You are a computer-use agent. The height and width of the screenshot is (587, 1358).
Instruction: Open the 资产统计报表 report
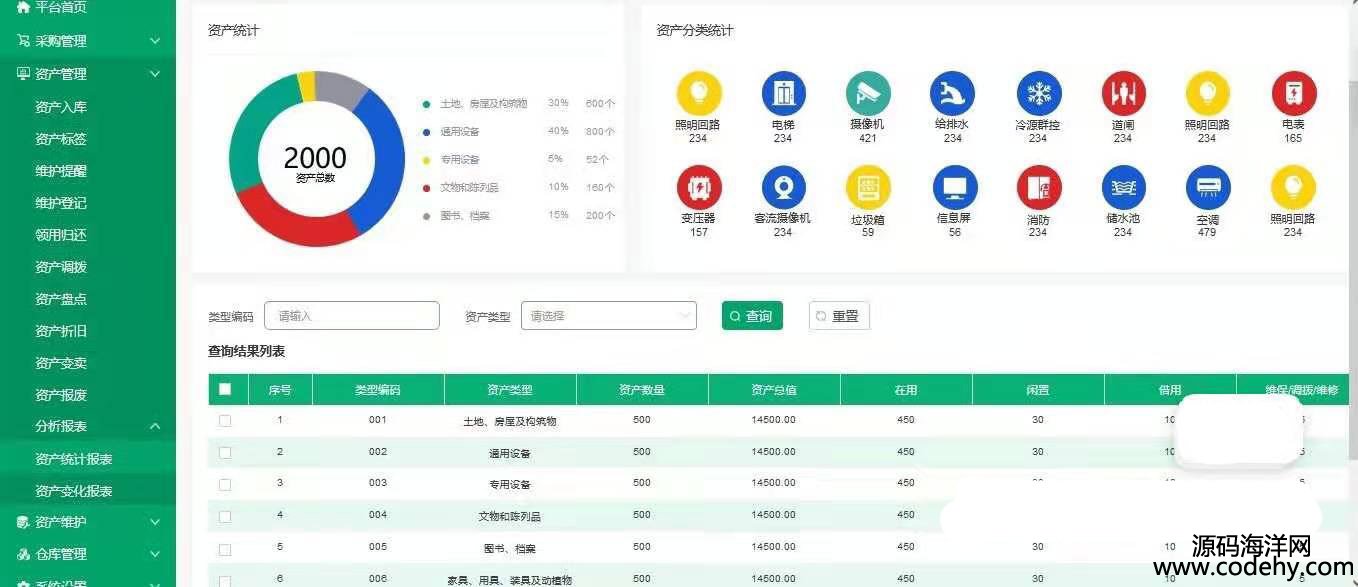74,459
